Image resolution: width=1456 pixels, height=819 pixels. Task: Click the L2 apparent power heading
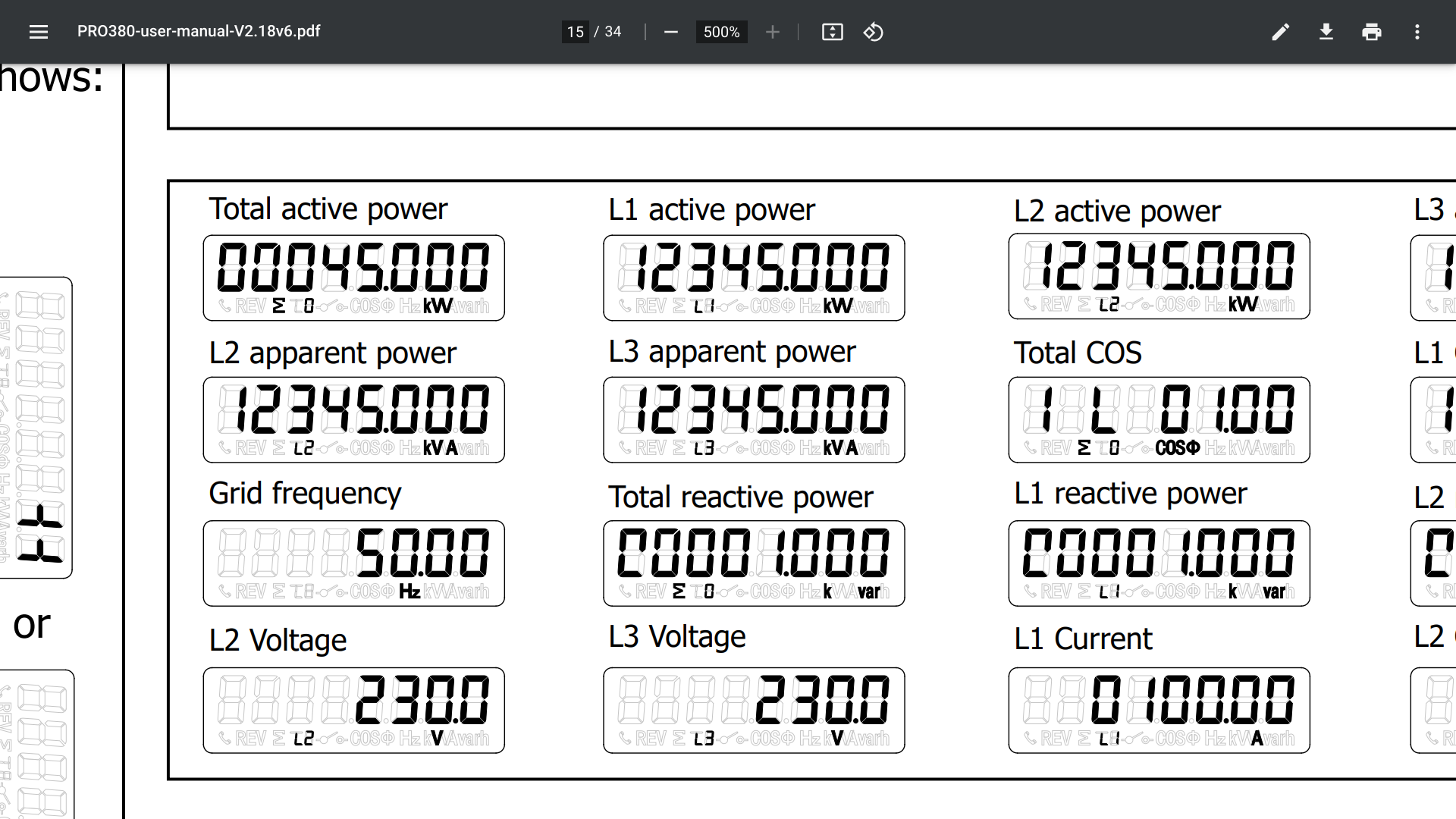click(332, 353)
